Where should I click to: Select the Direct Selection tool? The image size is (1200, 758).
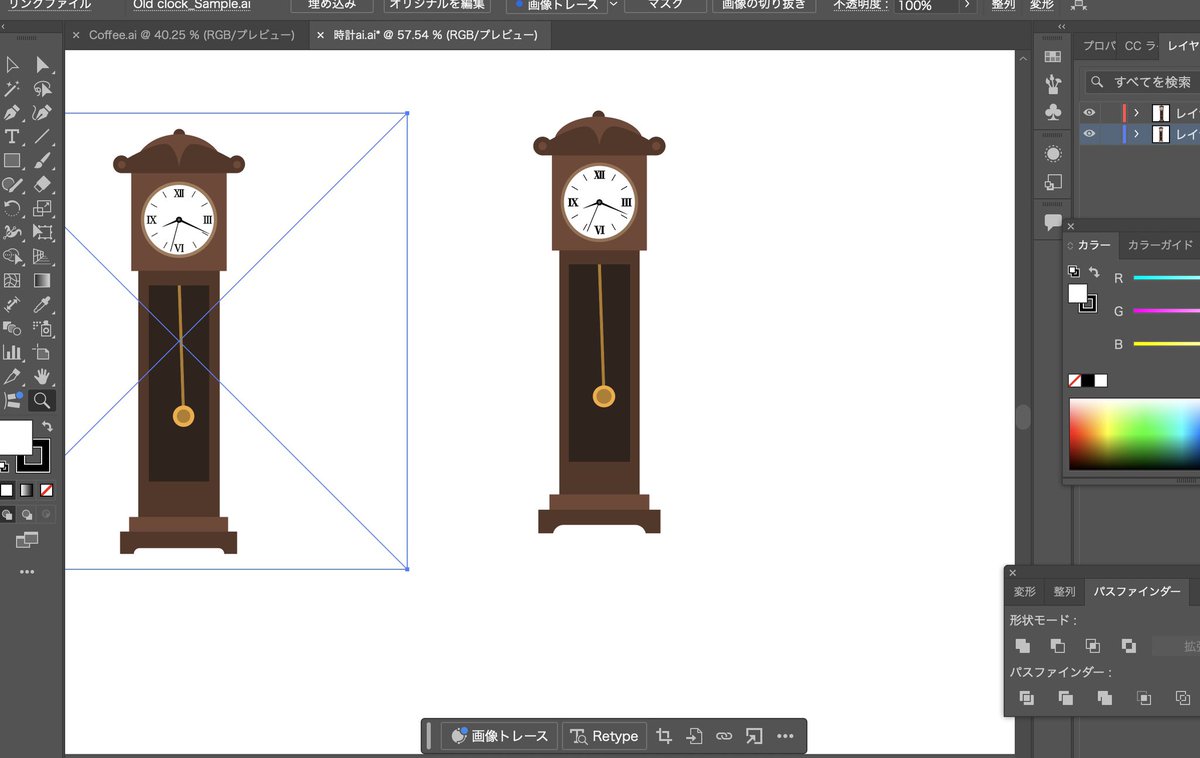pos(42,65)
